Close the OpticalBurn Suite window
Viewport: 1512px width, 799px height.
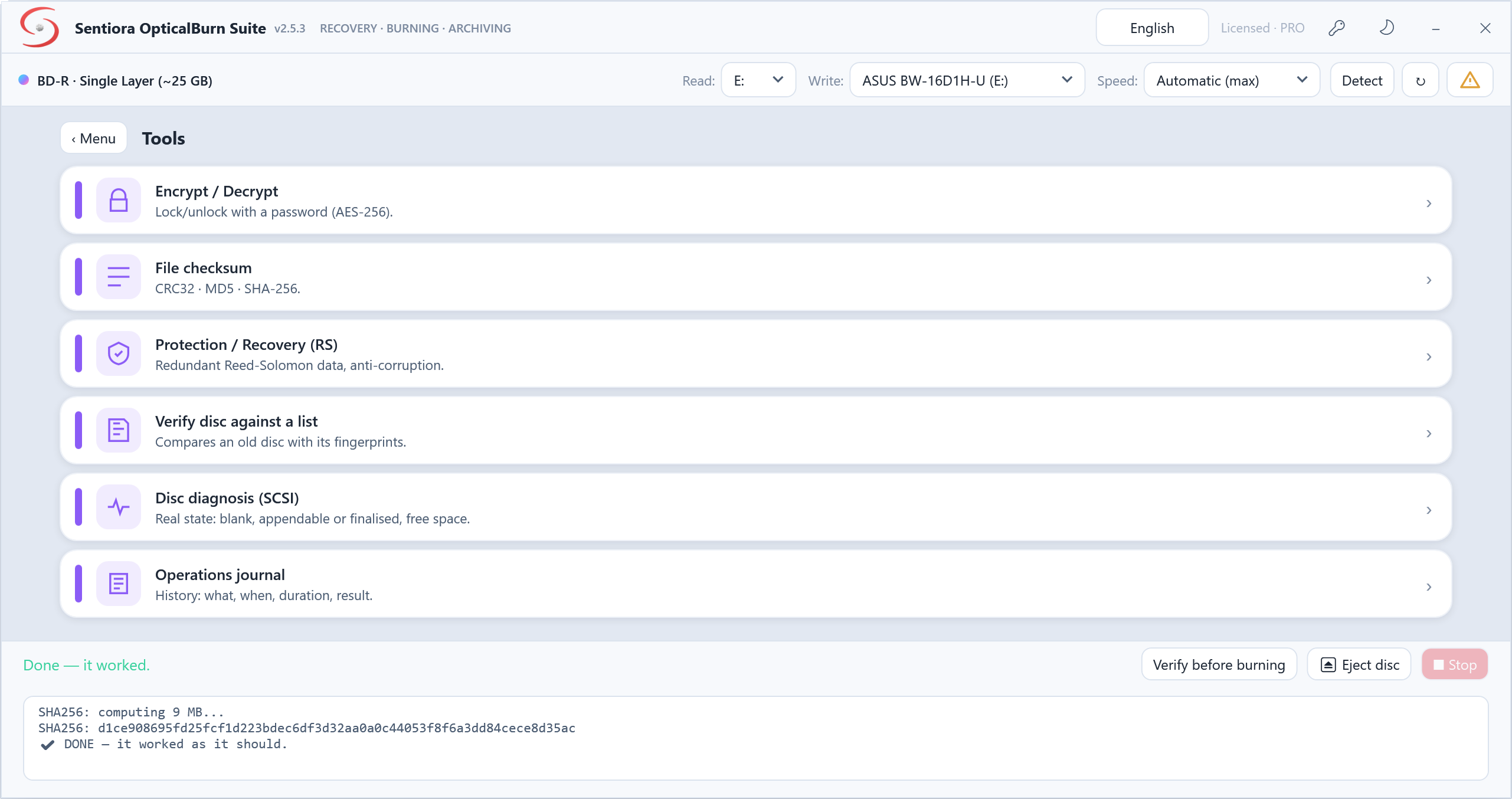[1485, 28]
